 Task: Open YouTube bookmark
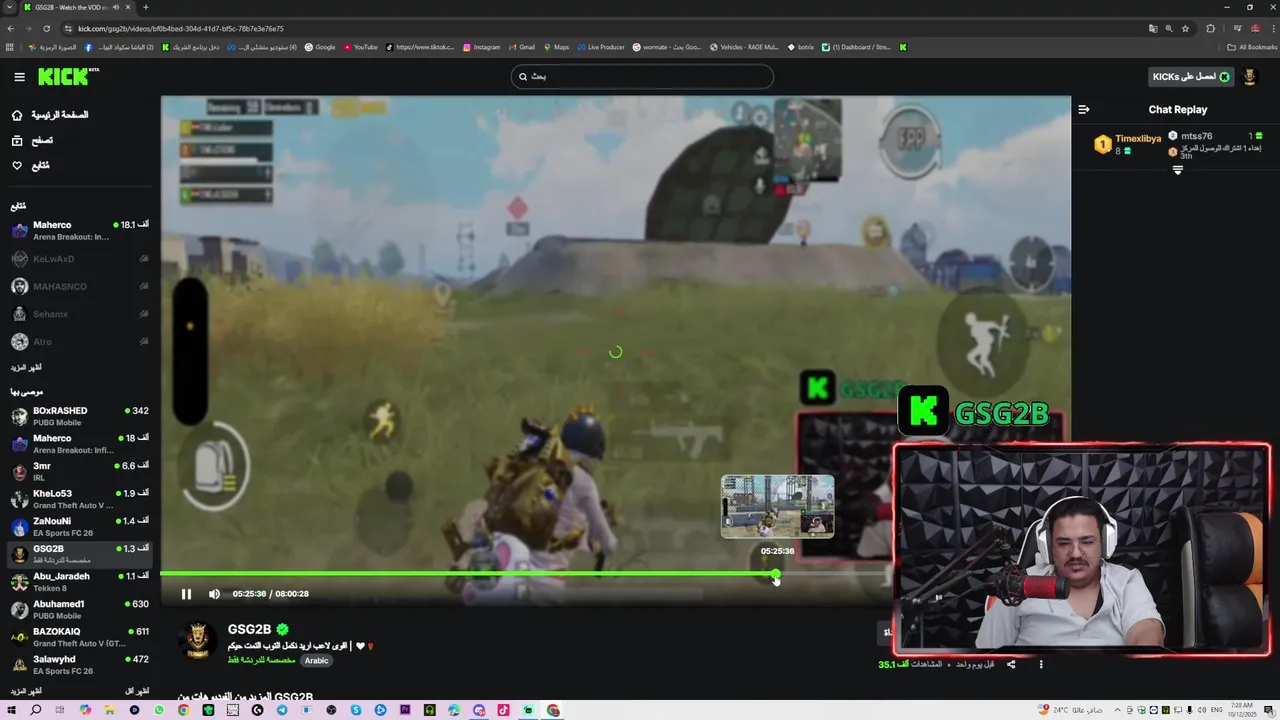click(x=360, y=47)
